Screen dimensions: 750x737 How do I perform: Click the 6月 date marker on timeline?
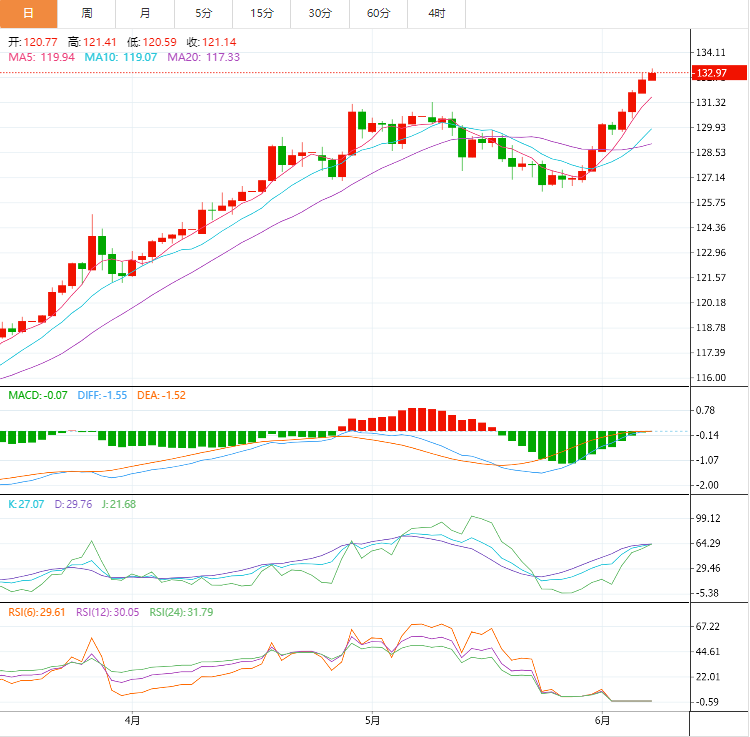[x=602, y=720]
